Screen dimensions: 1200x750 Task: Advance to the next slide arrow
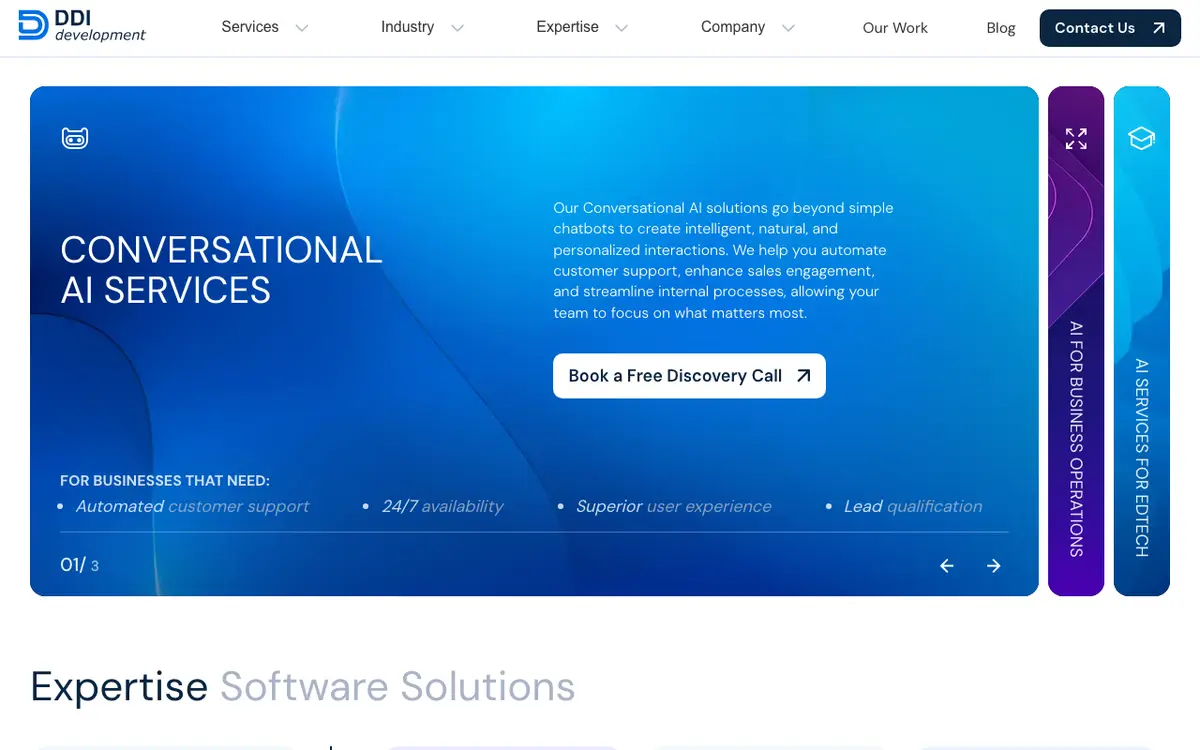(x=994, y=566)
